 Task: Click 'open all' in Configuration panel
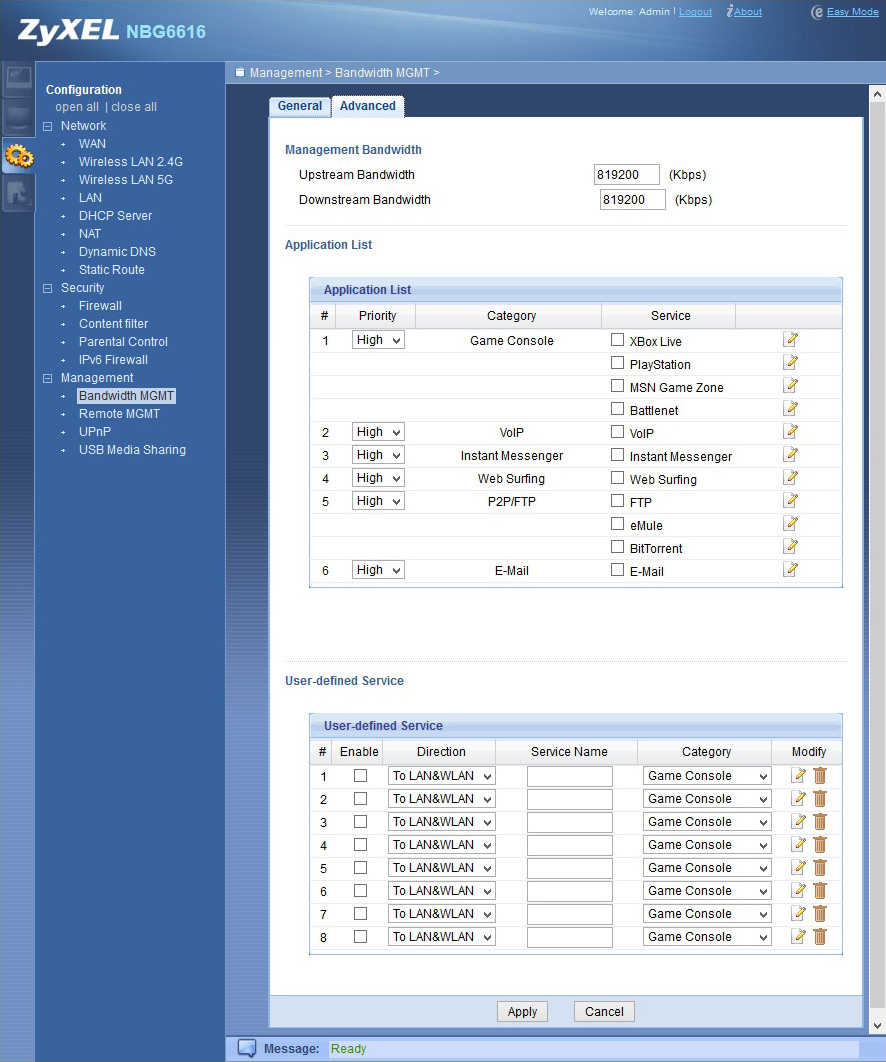(x=77, y=107)
